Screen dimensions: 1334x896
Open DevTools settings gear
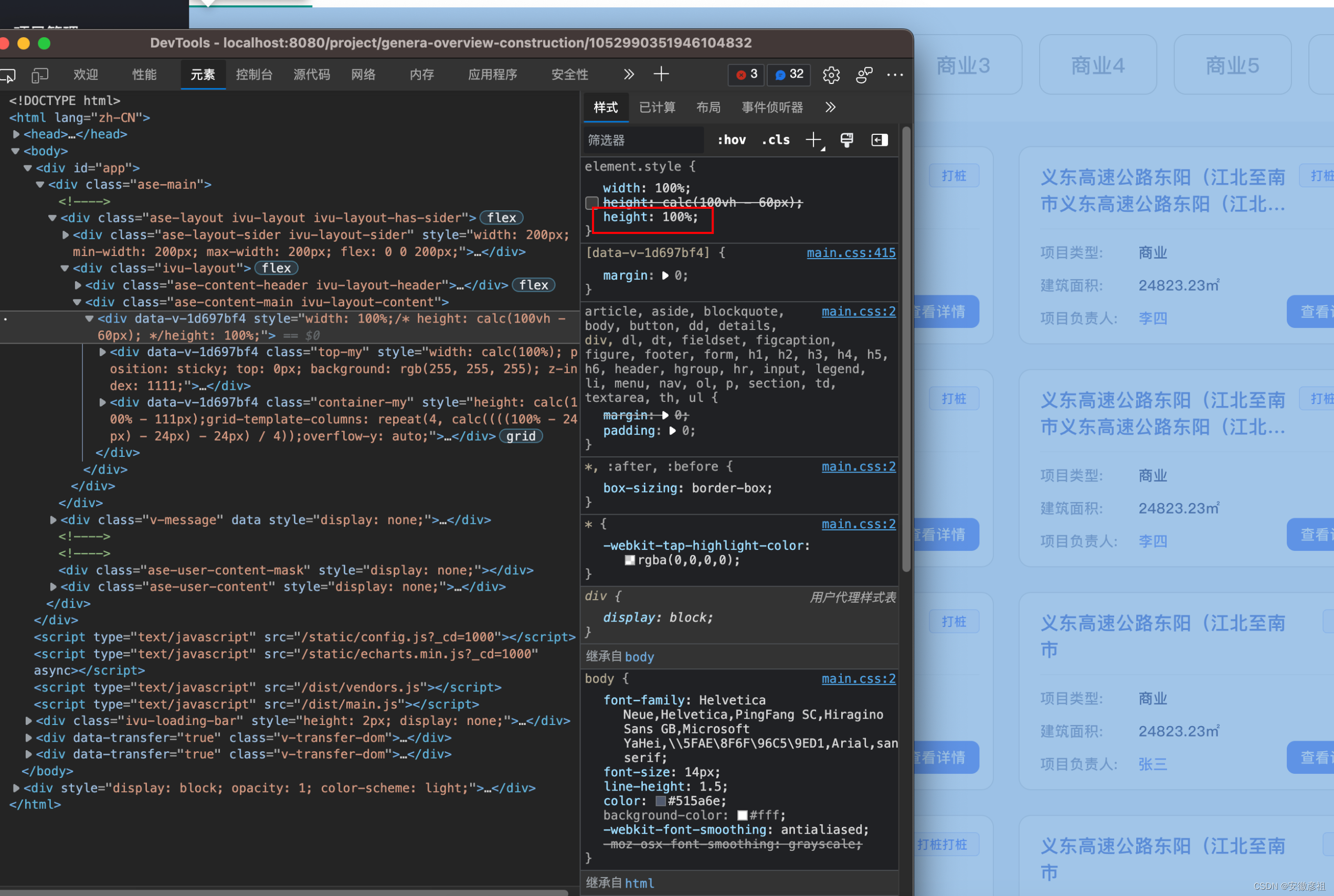(x=830, y=75)
